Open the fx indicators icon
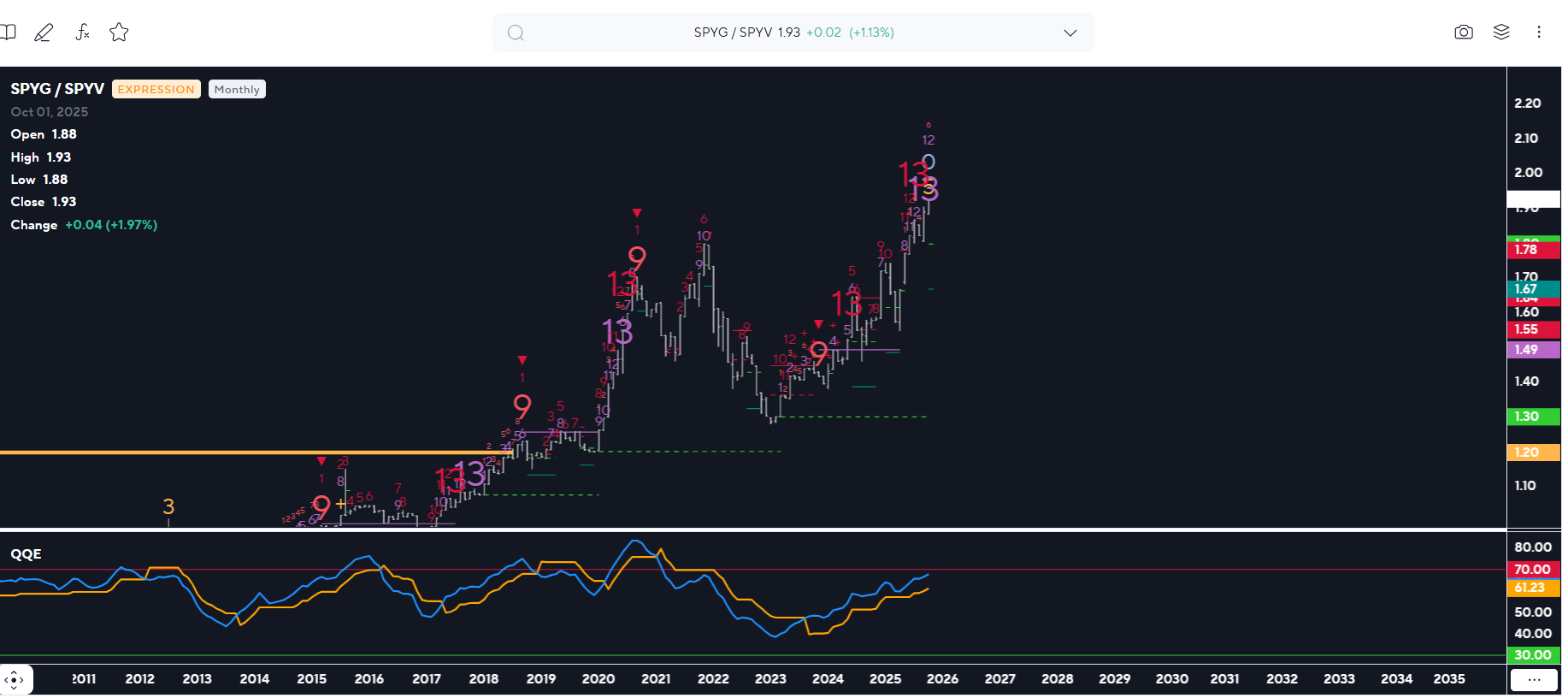Viewport: 1568px width, 698px height. click(82, 33)
